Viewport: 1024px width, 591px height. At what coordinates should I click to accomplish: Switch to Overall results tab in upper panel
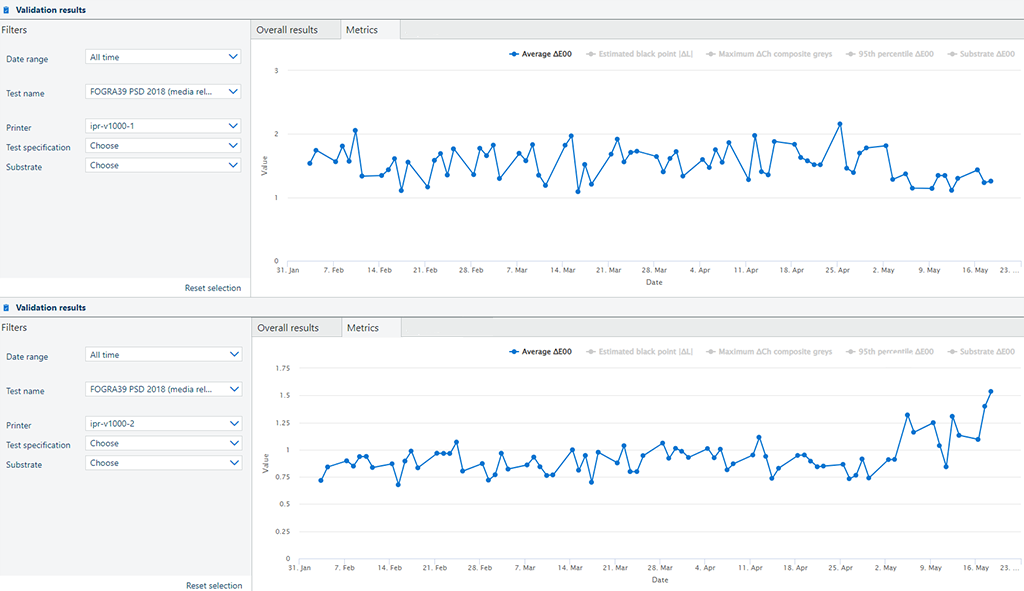click(287, 30)
